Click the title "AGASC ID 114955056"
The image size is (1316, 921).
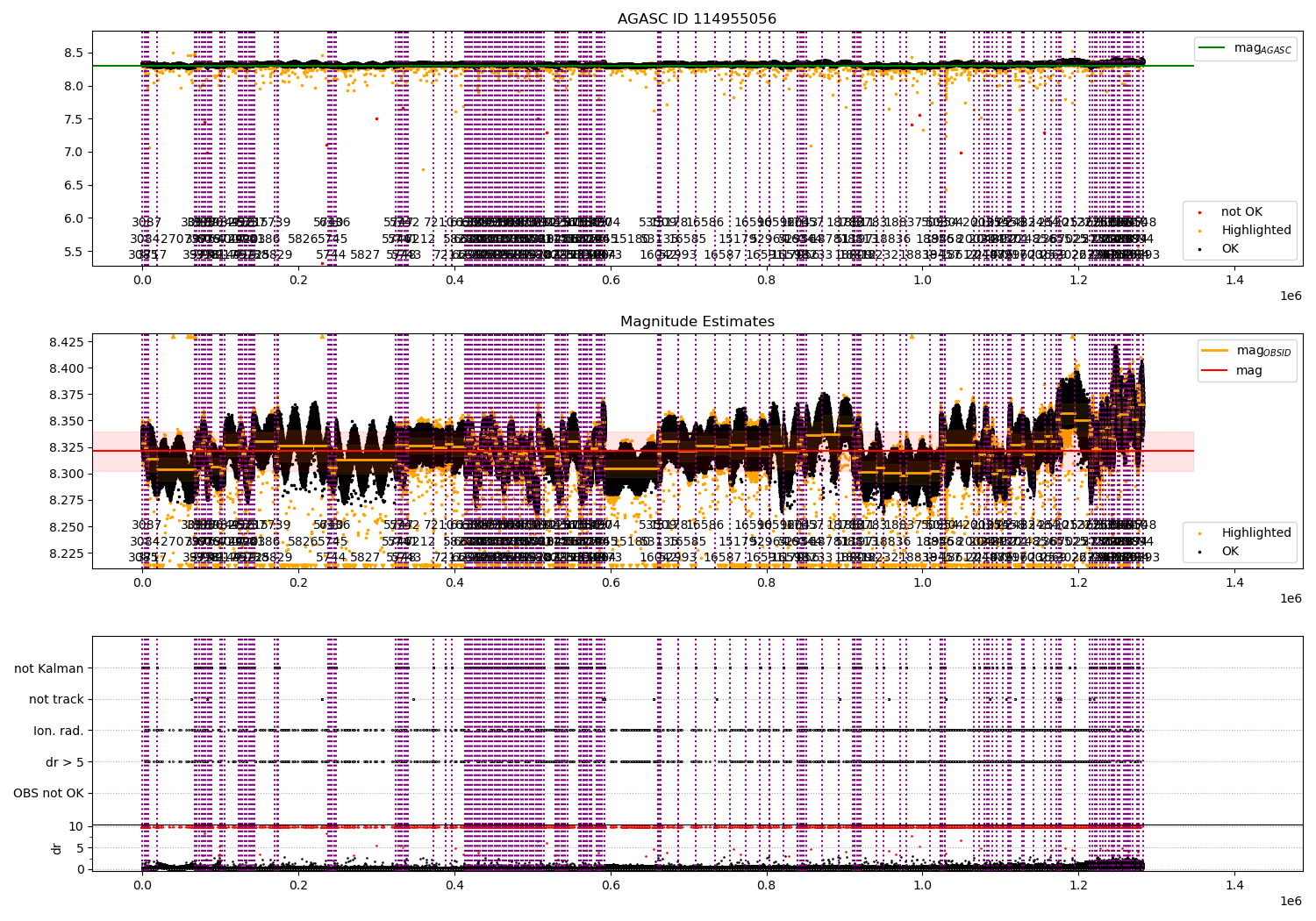click(x=697, y=19)
